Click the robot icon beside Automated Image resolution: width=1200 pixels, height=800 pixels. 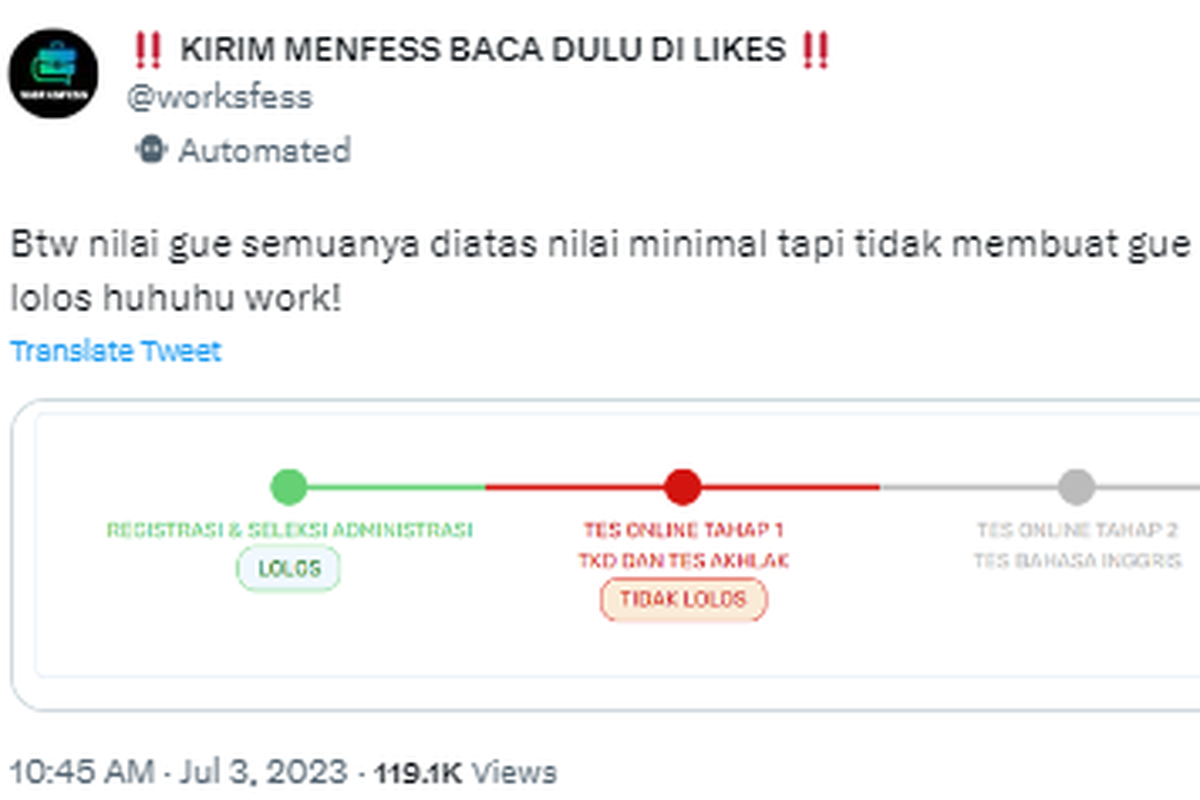[151, 150]
